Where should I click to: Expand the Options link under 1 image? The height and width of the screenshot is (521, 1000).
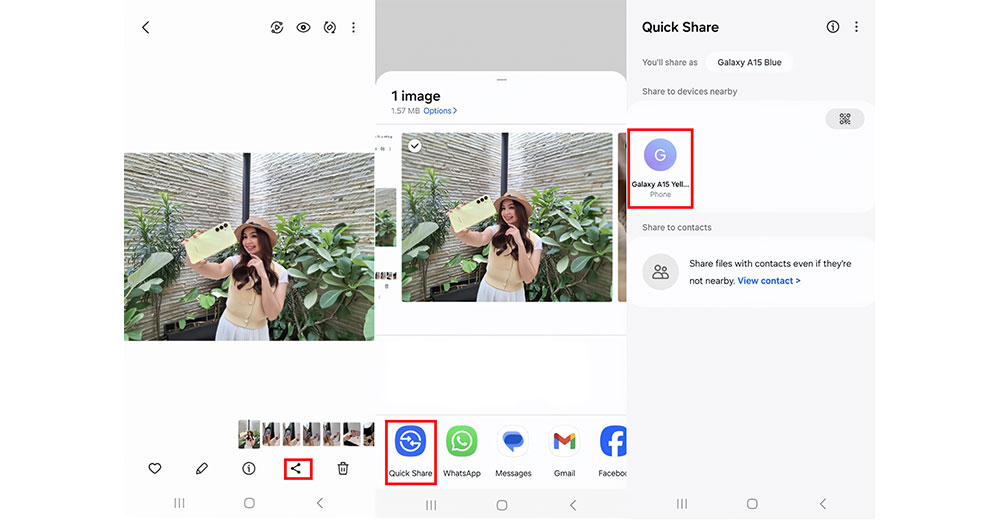(x=440, y=111)
